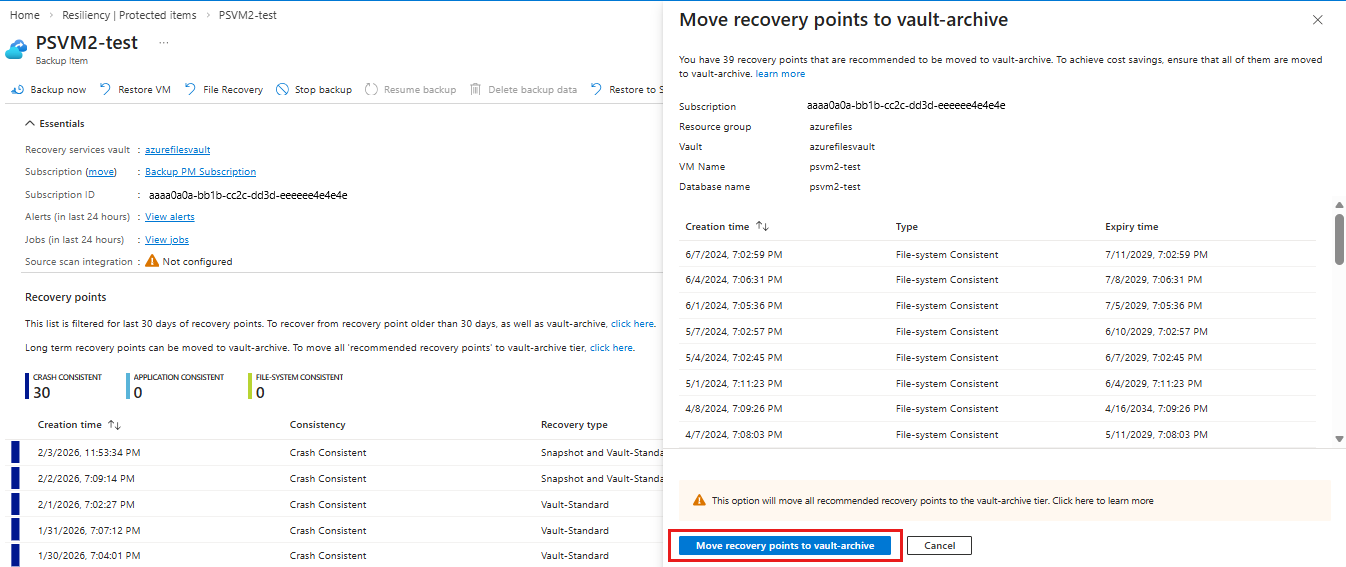The height and width of the screenshot is (567, 1346).
Task: Click the subscription ID in the panel
Action: [906, 105]
